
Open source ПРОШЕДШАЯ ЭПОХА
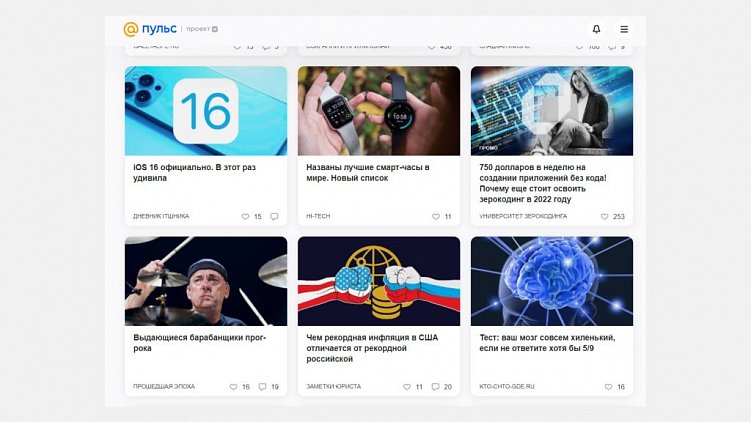(164, 387)
